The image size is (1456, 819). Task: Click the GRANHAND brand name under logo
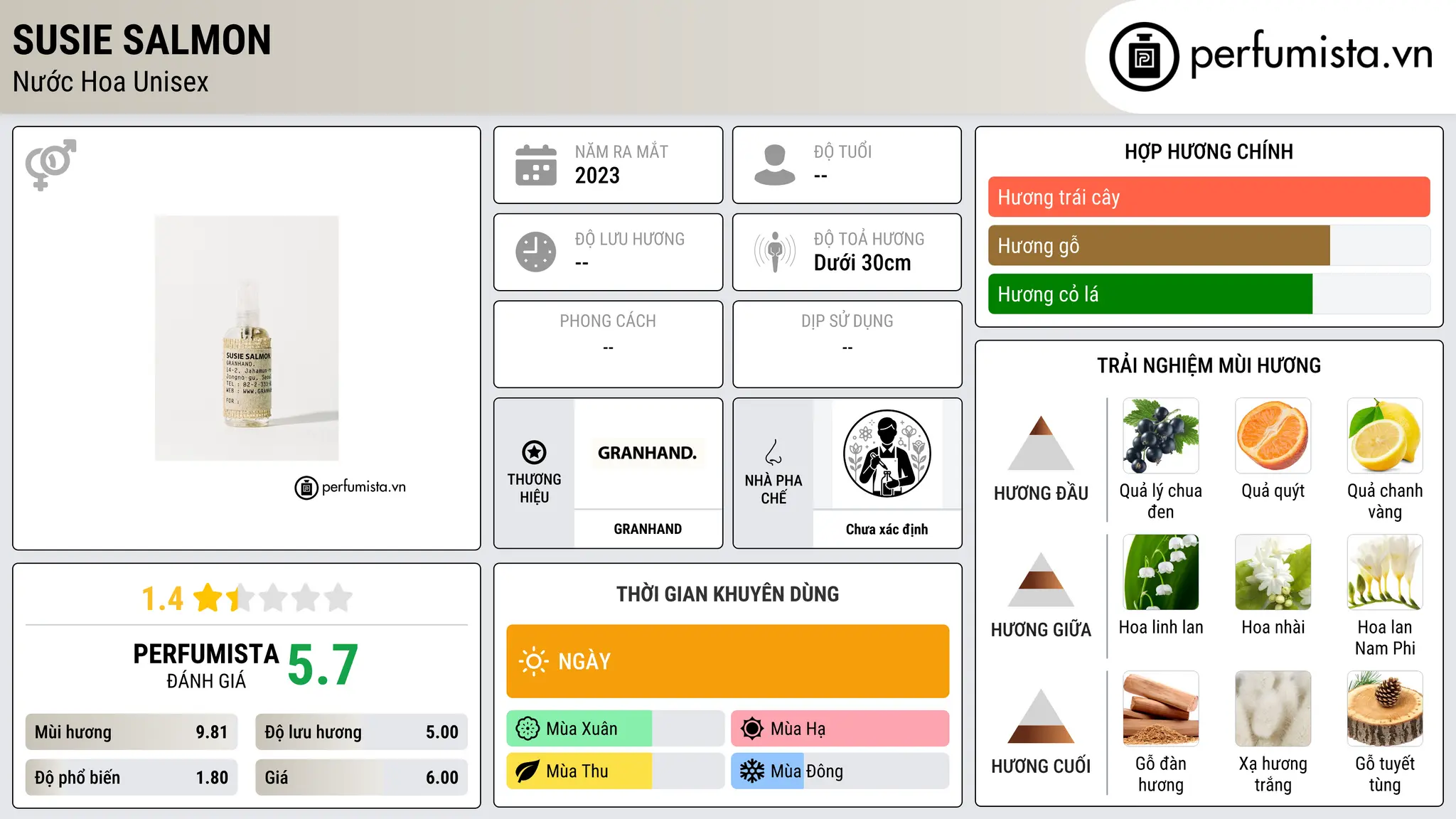coord(648,529)
